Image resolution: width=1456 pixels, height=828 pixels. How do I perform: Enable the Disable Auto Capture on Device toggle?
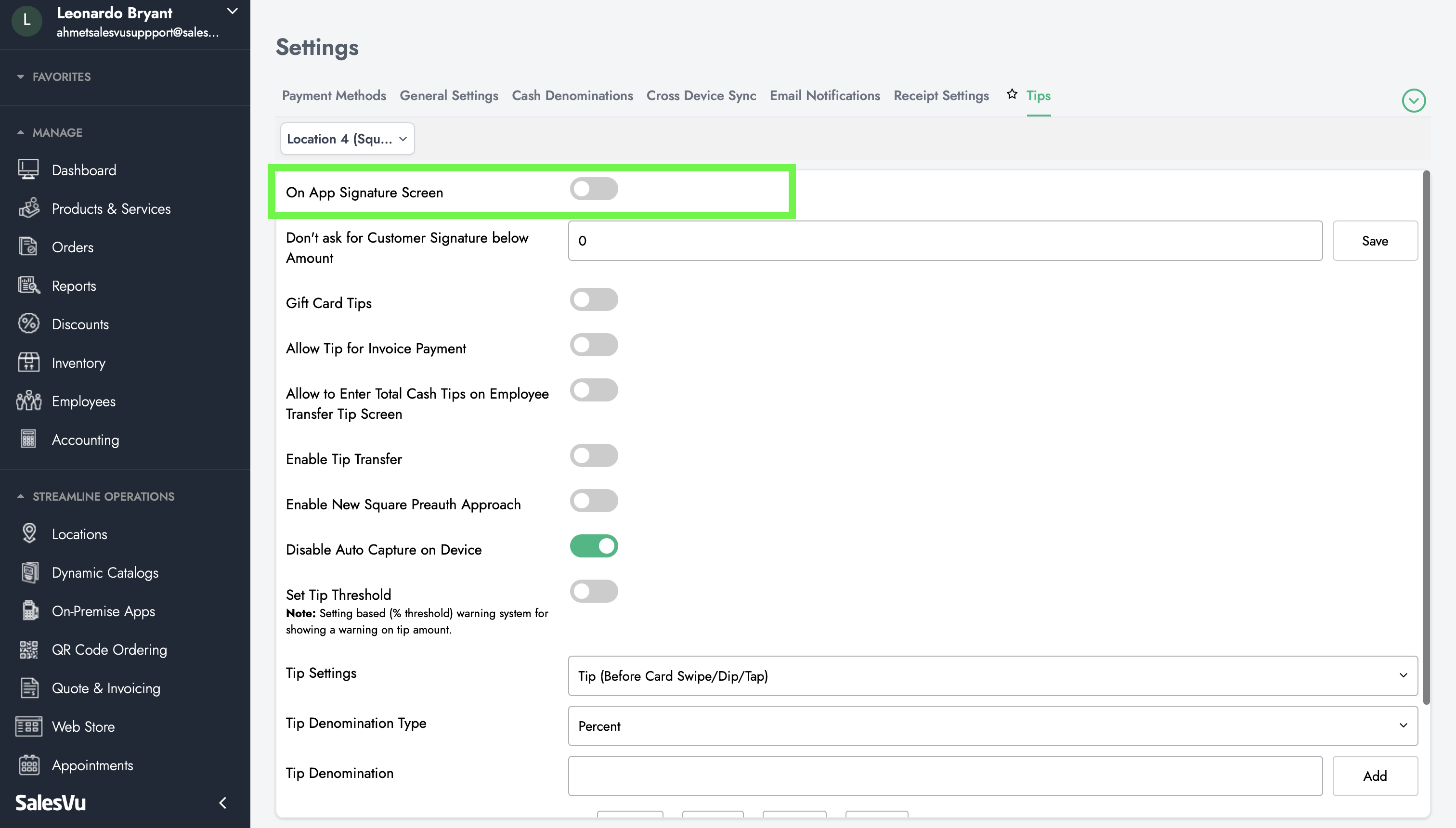point(594,546)
